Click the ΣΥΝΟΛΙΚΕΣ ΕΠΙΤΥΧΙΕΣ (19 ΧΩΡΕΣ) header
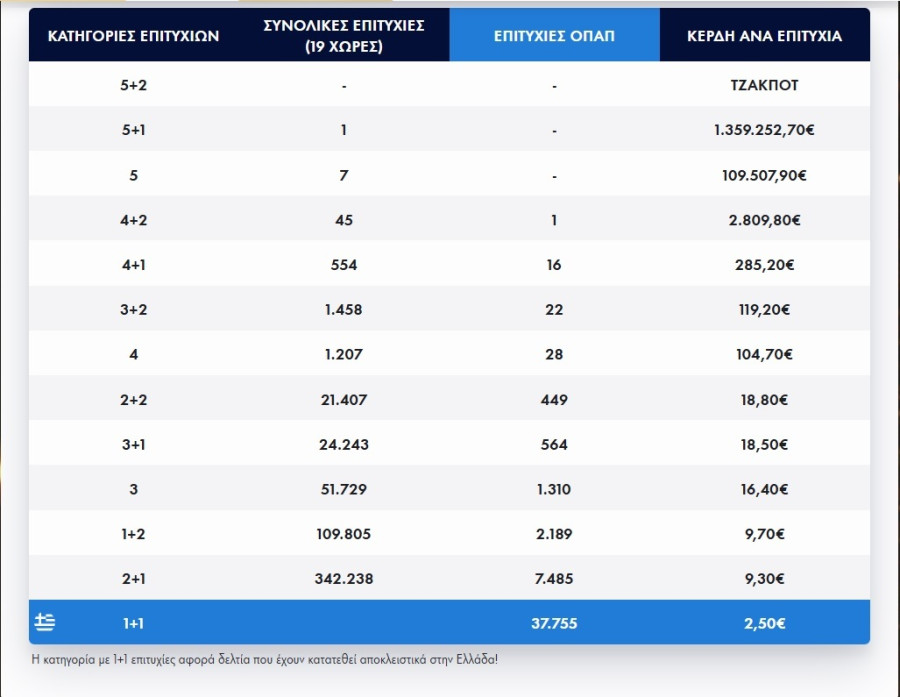 coord(343,36)
